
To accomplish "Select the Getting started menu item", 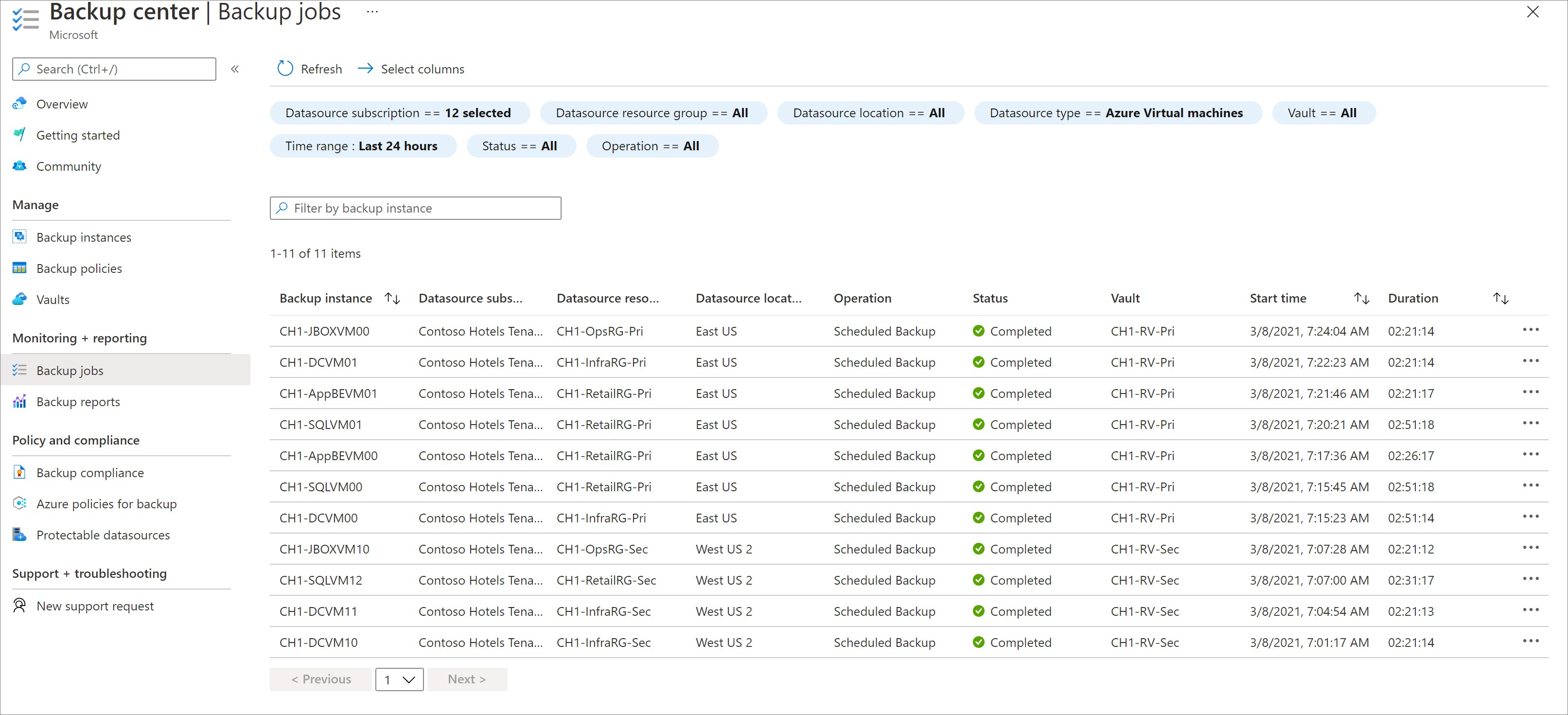I will (x=78, y=134).
